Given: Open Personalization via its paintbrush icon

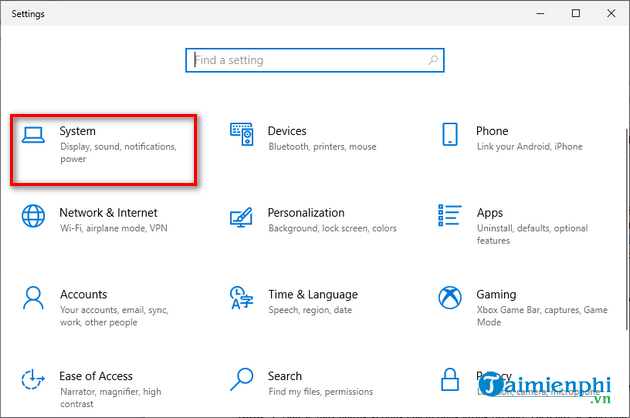Looking at the screenshot, I should [x=242, y=216].
